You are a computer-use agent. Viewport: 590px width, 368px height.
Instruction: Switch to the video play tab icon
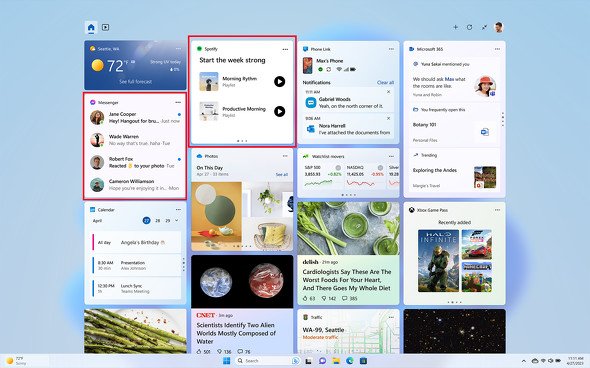pos(105,27)
